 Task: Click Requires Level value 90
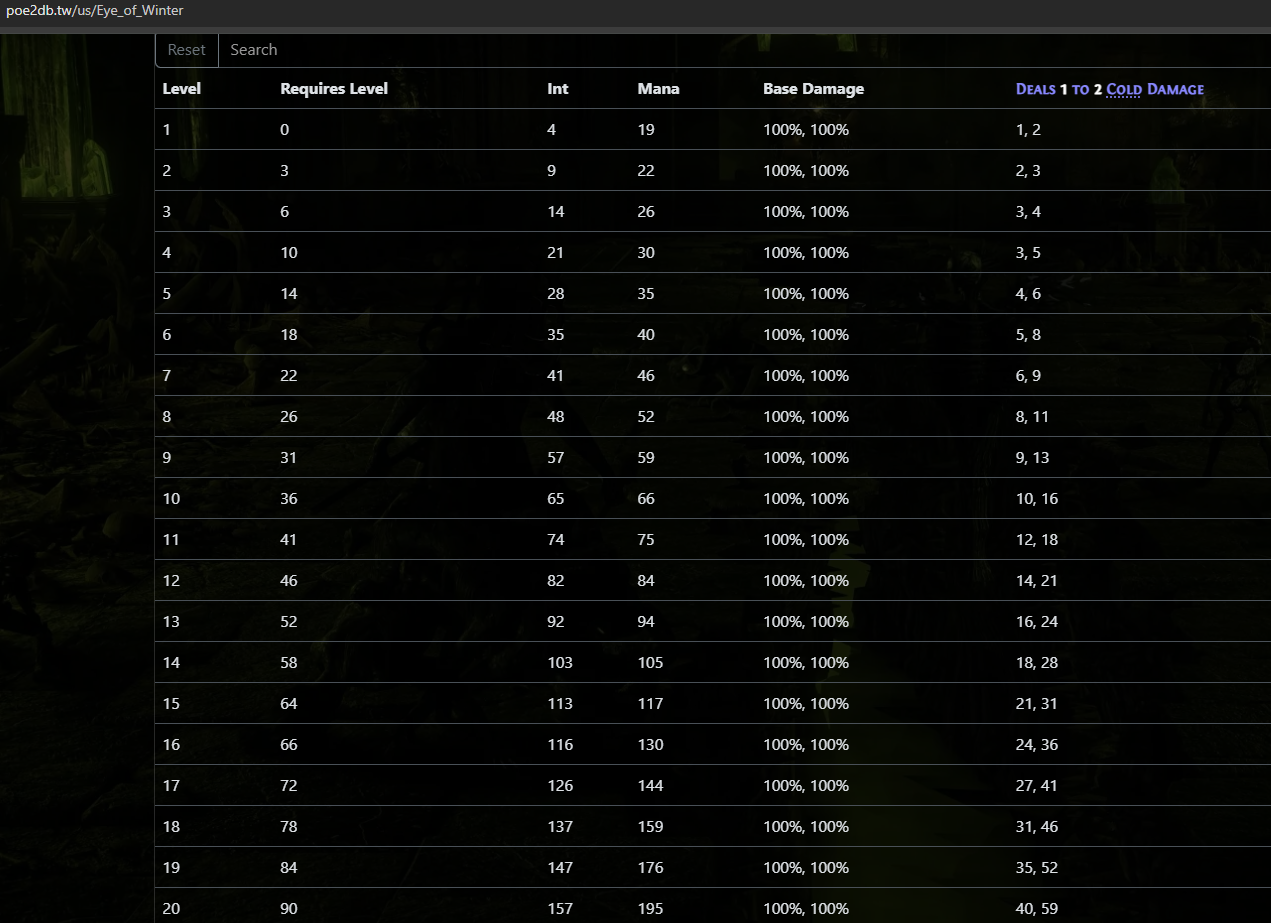tap(289, 909)
